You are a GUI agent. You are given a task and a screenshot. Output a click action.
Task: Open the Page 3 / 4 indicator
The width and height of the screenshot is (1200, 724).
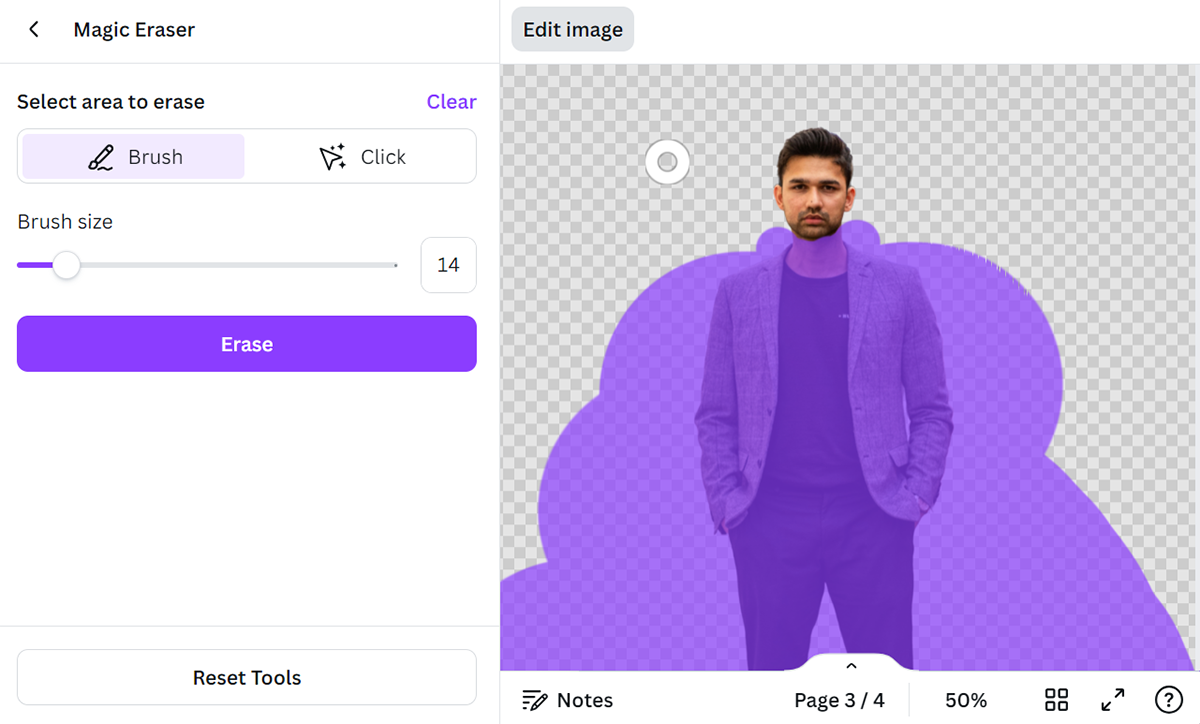(839, 700)
